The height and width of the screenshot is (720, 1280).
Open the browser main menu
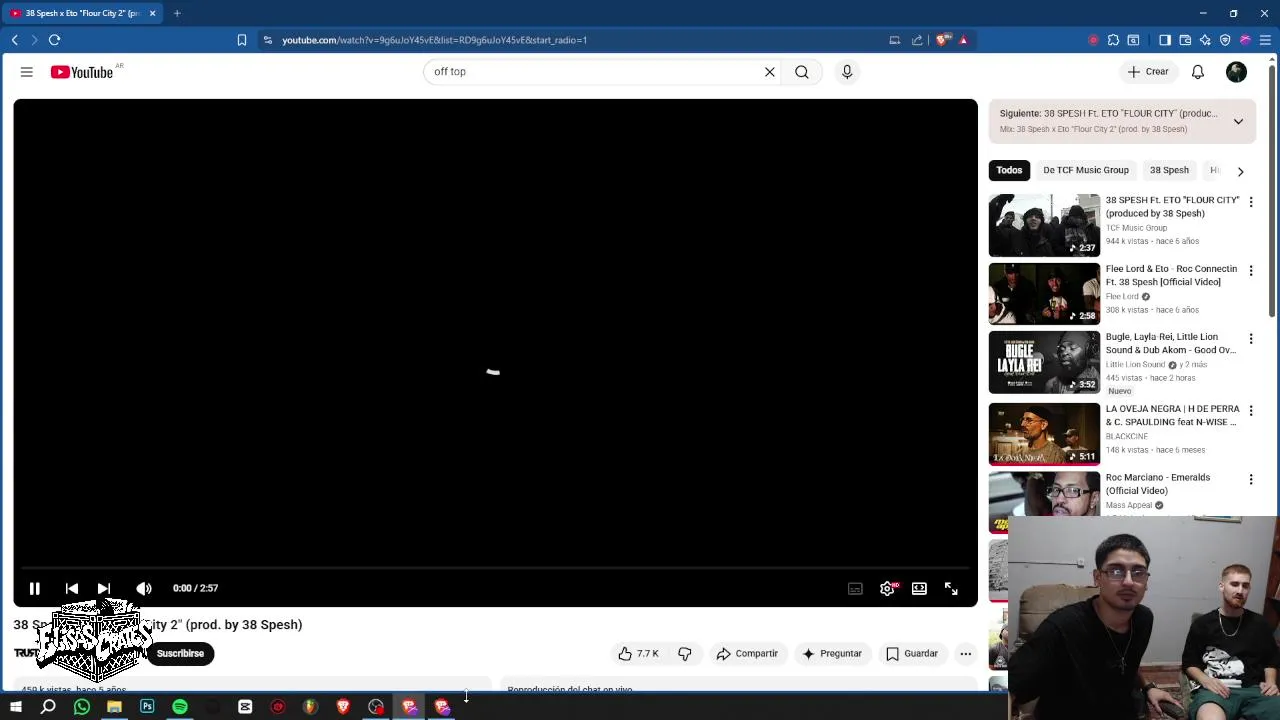[x=1265, y=40]
